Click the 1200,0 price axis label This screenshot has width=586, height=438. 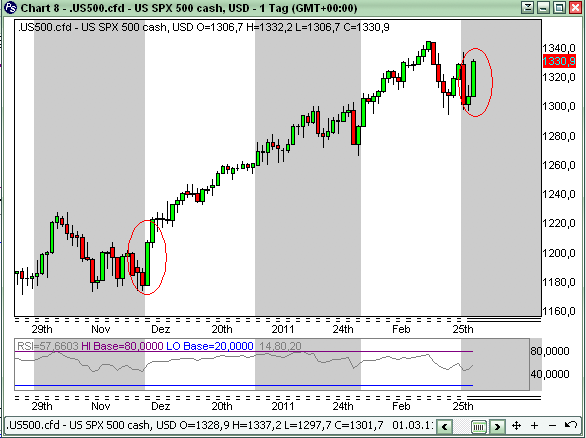[559, 253]
